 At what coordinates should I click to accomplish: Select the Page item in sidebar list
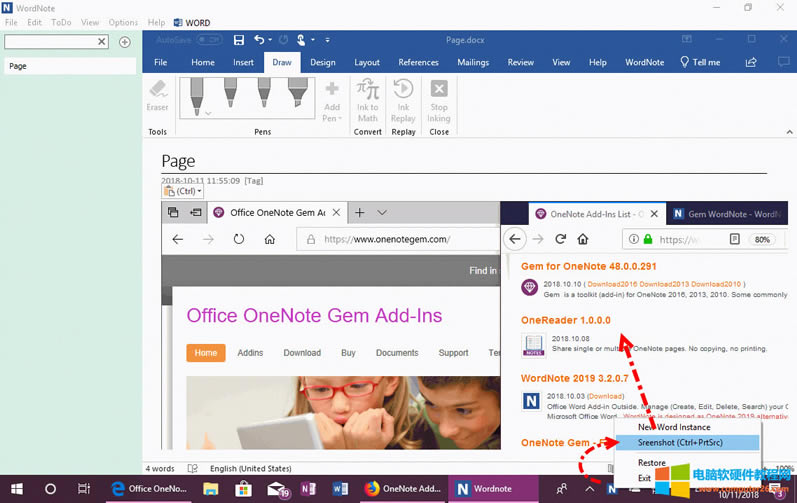68,66
